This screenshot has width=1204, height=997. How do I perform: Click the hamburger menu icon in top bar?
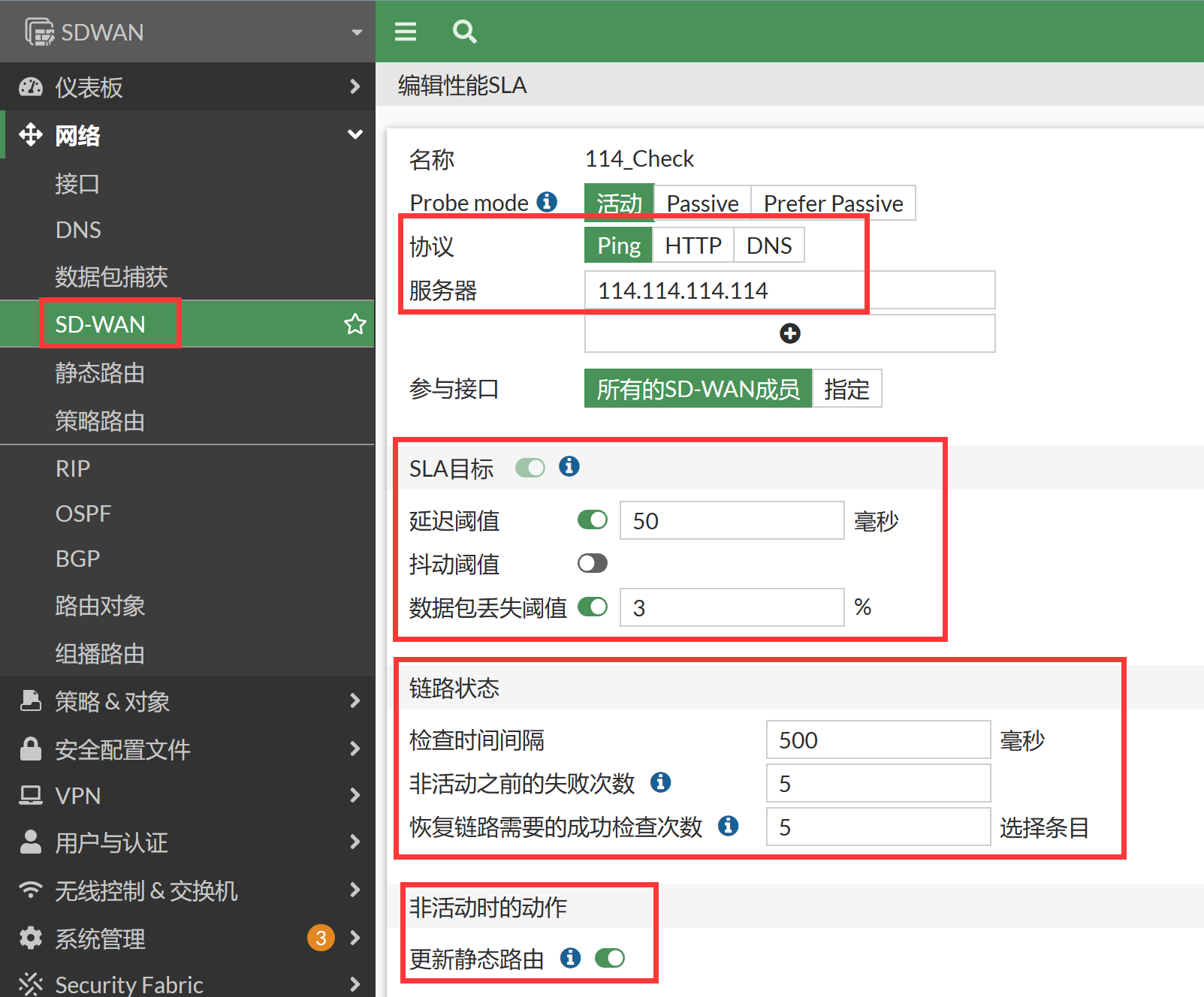point(406,32)
